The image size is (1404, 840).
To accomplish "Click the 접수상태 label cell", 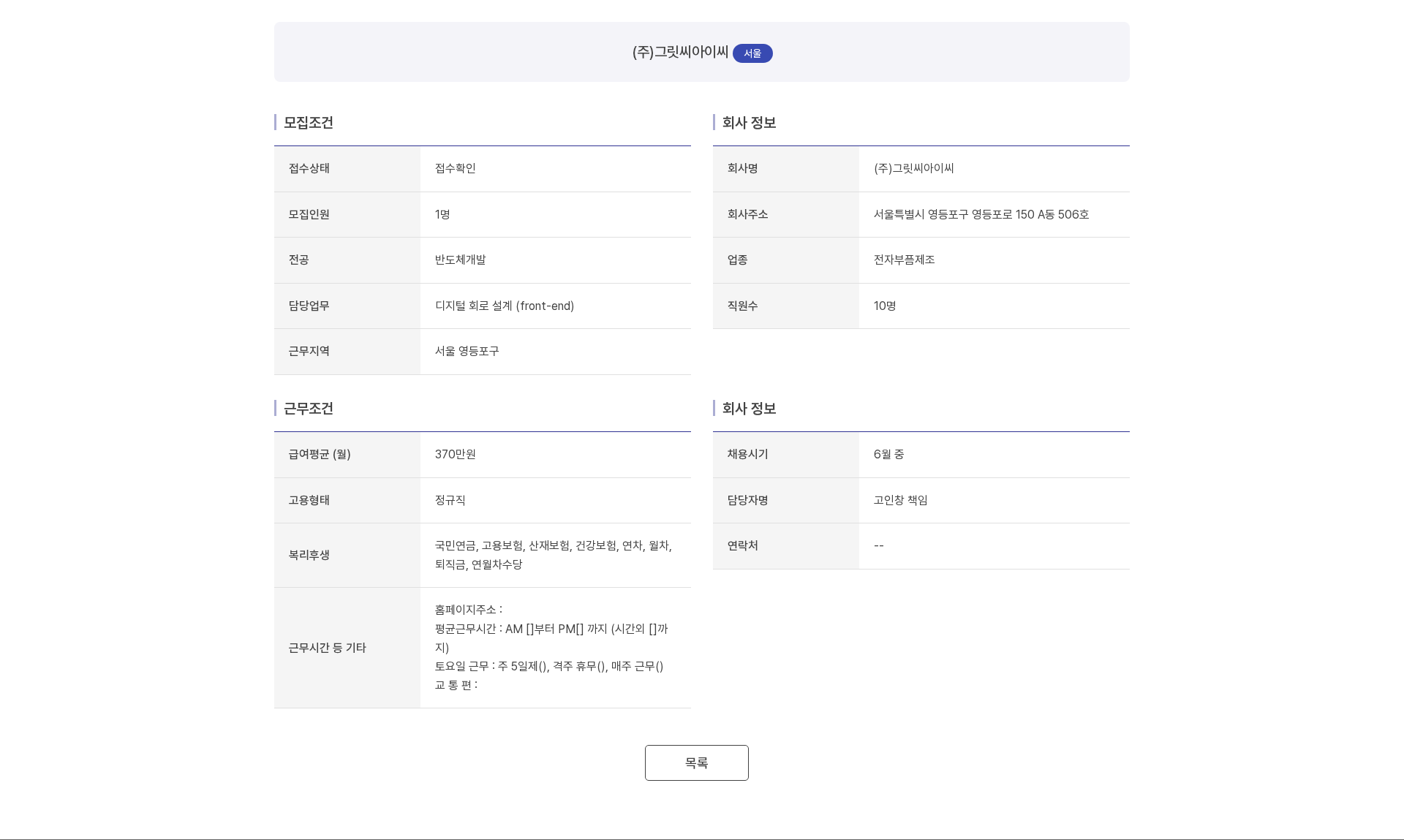I will [347, 169].
